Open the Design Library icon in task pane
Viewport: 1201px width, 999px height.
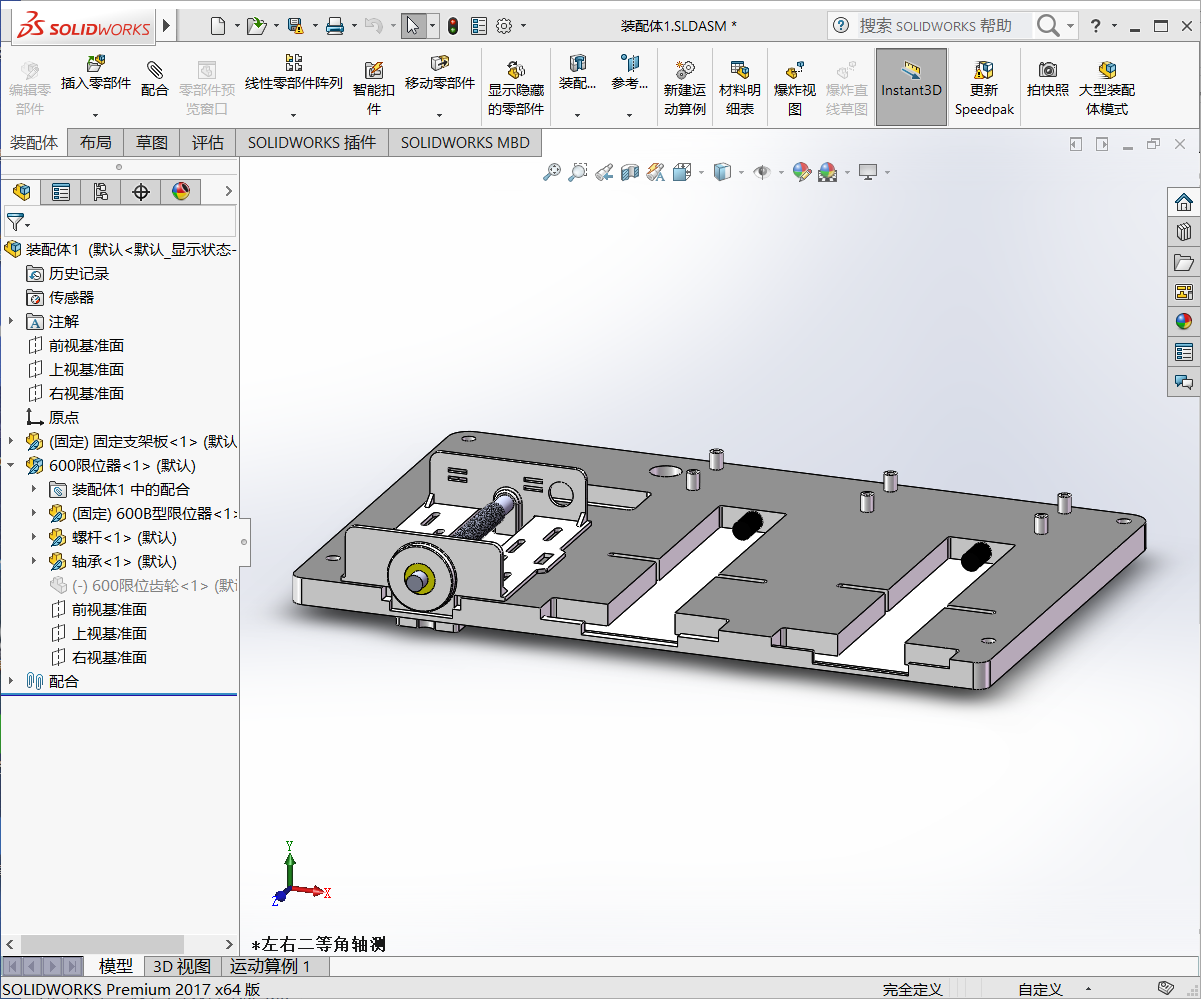[1184, 232]
